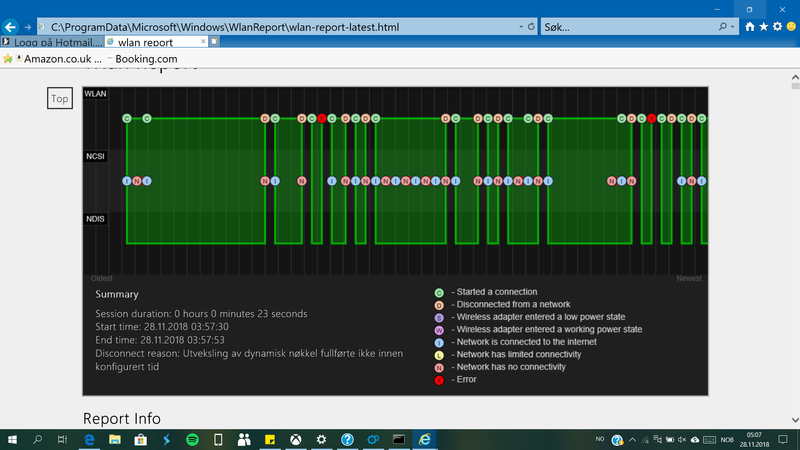This screenshot has width=800, height=450.
Task: Click the OneDrive cloud tray icon
Action: (695, 439)
